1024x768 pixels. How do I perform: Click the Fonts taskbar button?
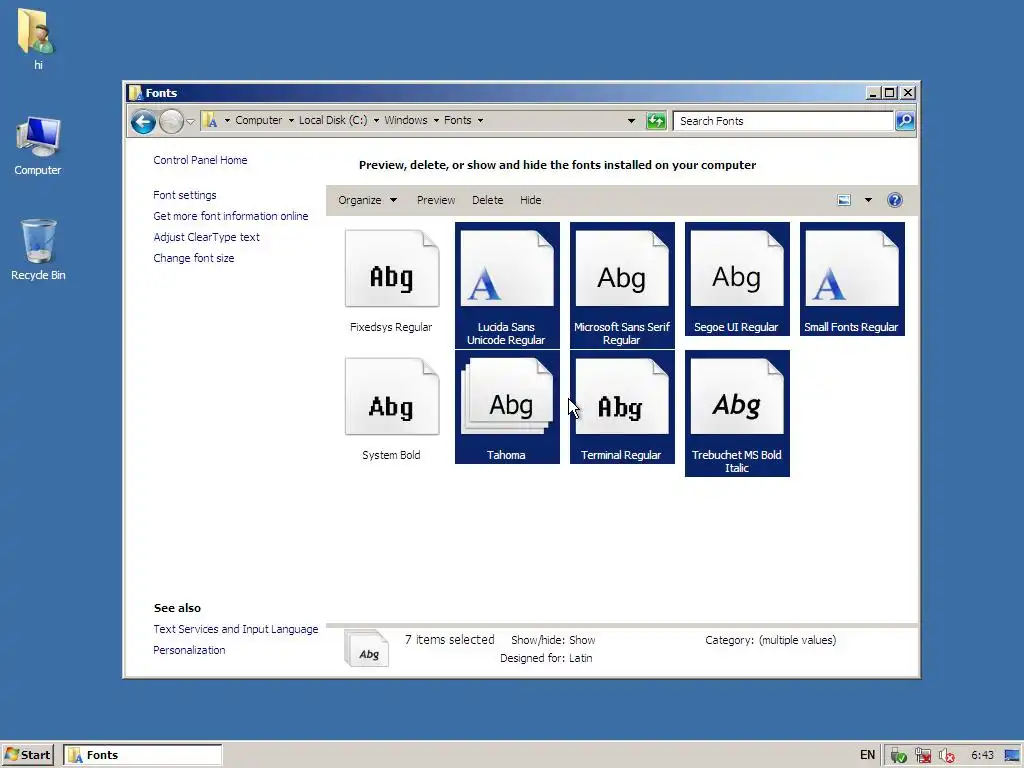(143, 755)
